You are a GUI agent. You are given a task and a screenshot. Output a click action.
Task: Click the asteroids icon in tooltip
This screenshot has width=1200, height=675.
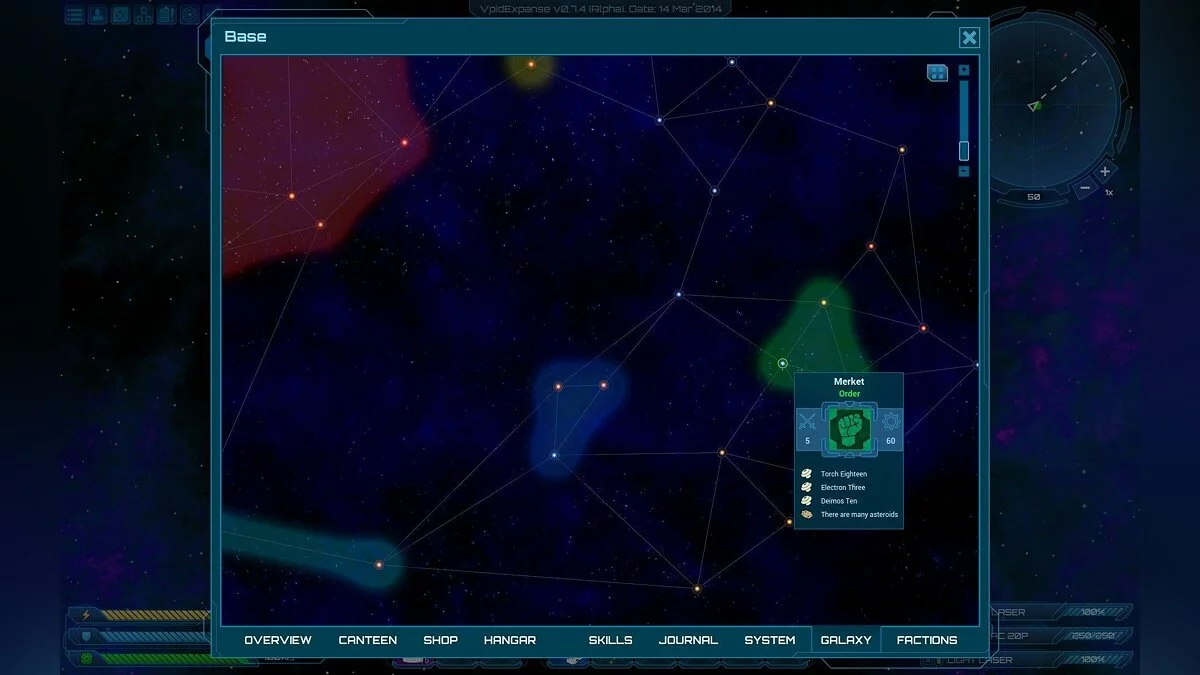click(807, 515)
